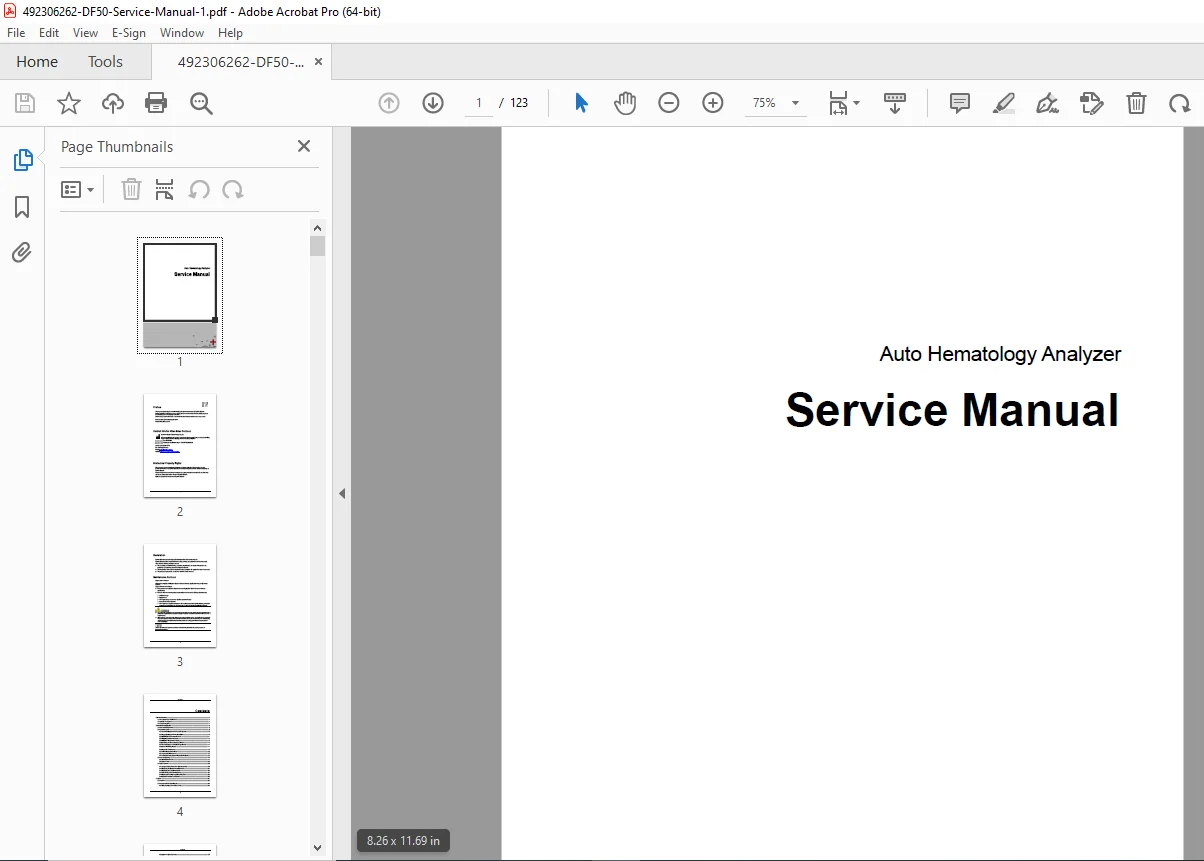Click the upload to cloud icon

click(x=113, y=103)
